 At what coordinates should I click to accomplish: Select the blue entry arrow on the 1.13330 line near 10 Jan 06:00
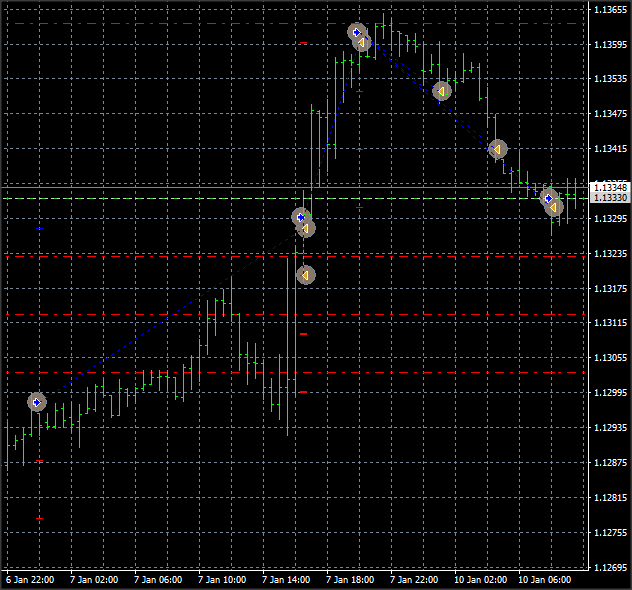pyautogui.click(x=549, y=198)
